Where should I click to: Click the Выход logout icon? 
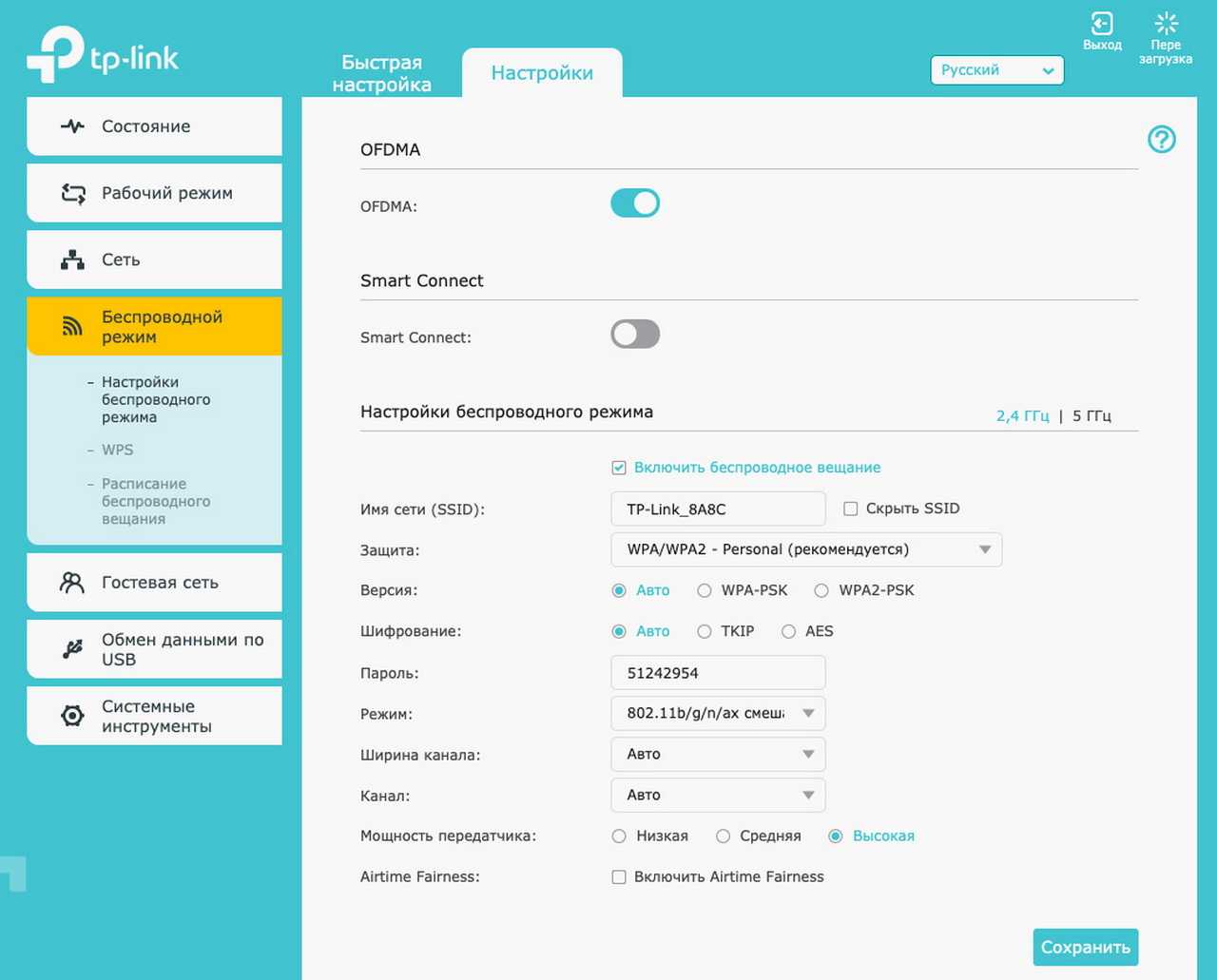click(1102, 25)
